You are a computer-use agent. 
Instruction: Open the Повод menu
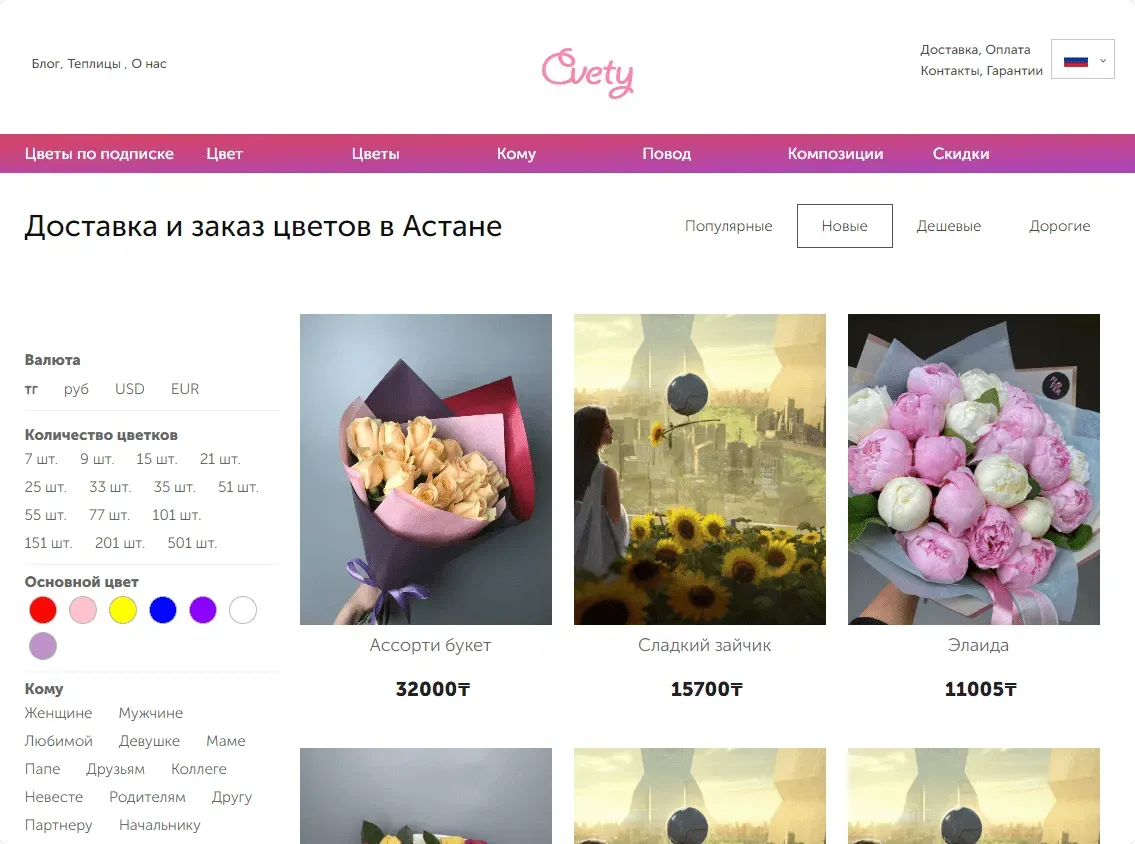(667, 153)
